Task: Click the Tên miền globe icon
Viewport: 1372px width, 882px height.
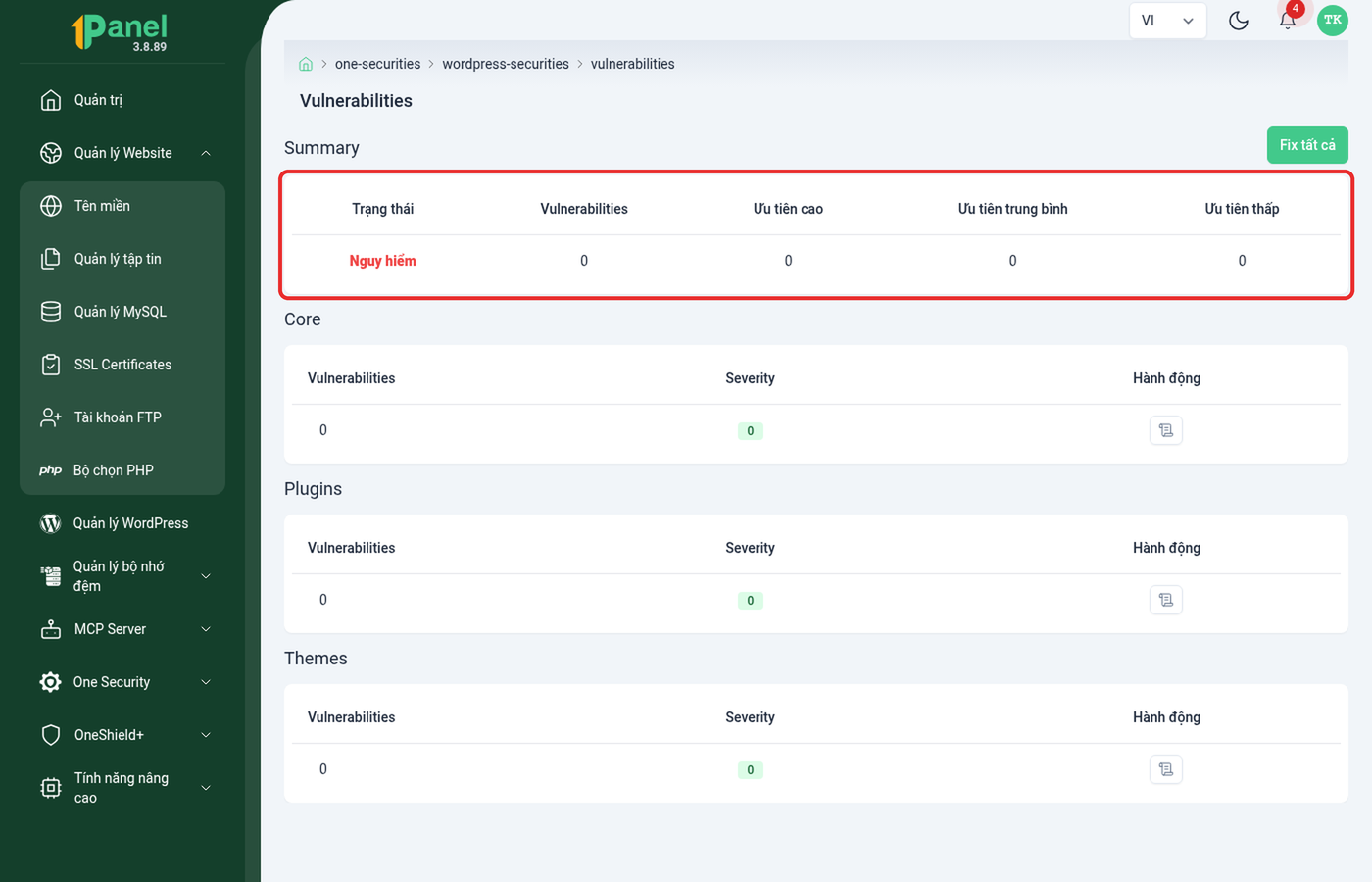Action: click(x=51, y=206)
